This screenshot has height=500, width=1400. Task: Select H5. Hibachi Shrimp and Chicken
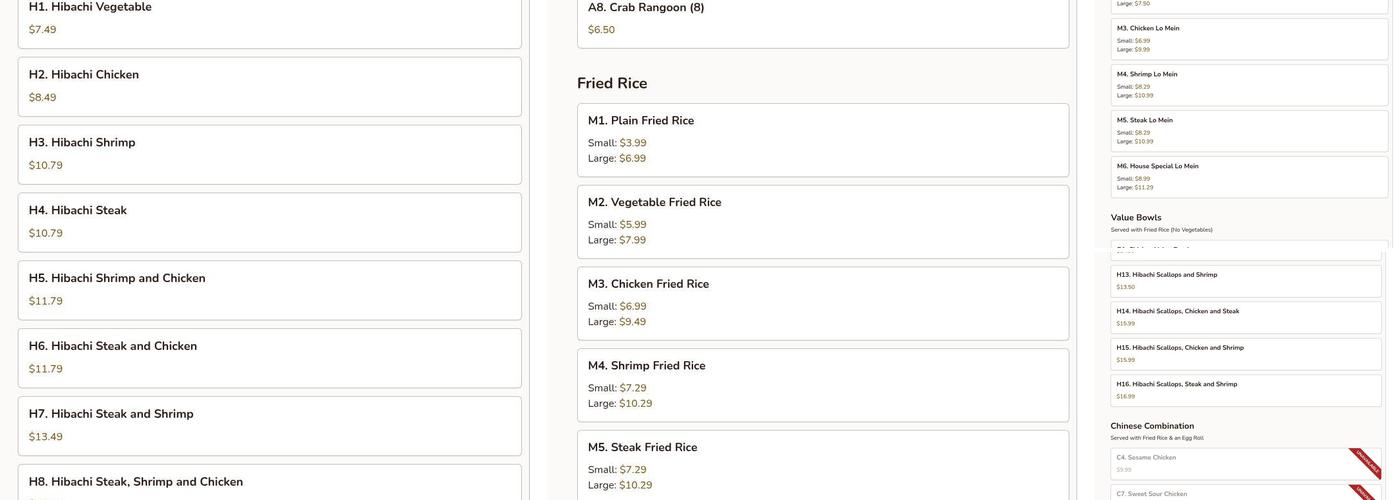[x=269, y=290]
